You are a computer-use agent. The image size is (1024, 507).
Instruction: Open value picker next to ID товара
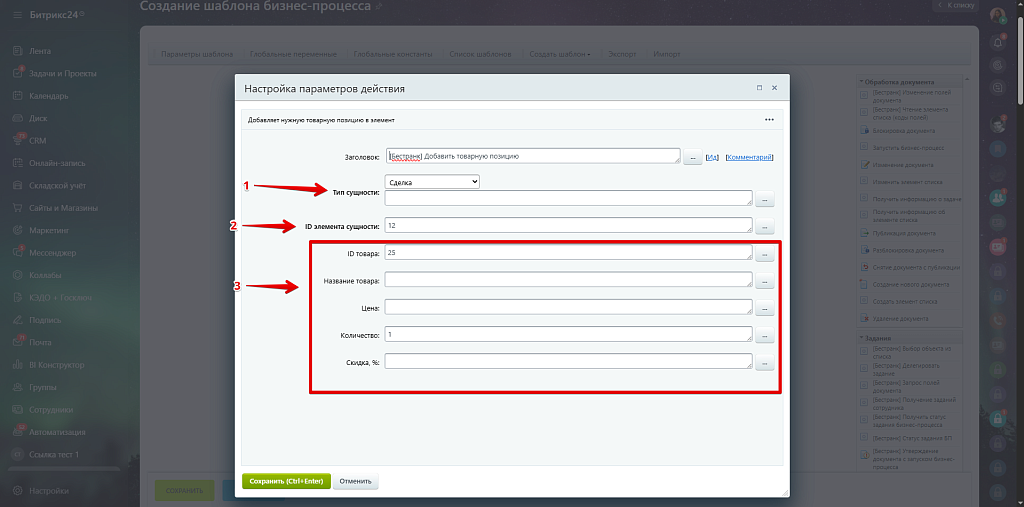(x=765, y=255)
